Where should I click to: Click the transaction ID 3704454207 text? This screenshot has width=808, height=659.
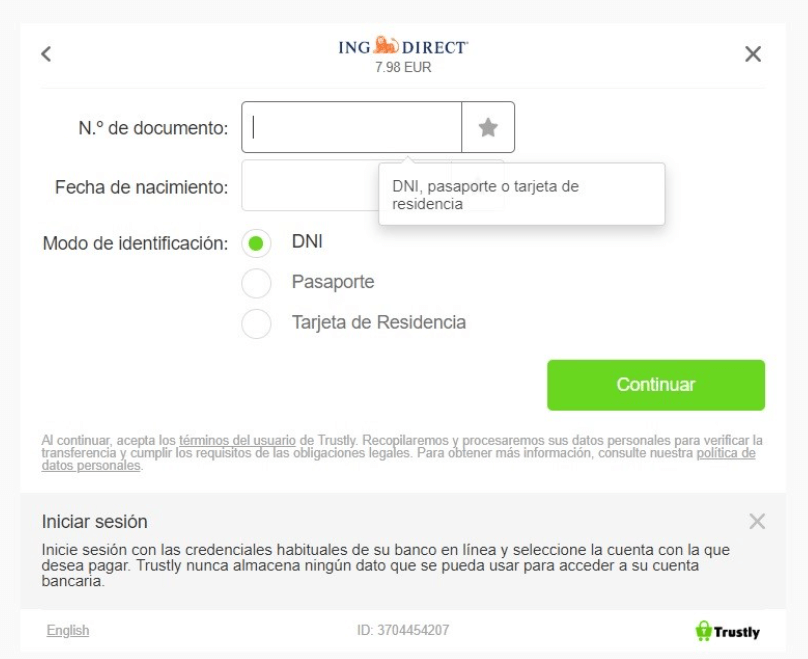click(403, 630)
